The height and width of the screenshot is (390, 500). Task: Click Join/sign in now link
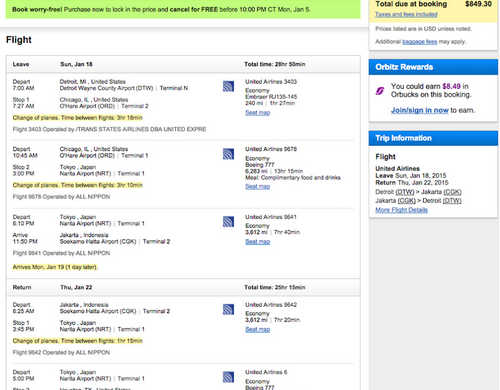(420, 110)
